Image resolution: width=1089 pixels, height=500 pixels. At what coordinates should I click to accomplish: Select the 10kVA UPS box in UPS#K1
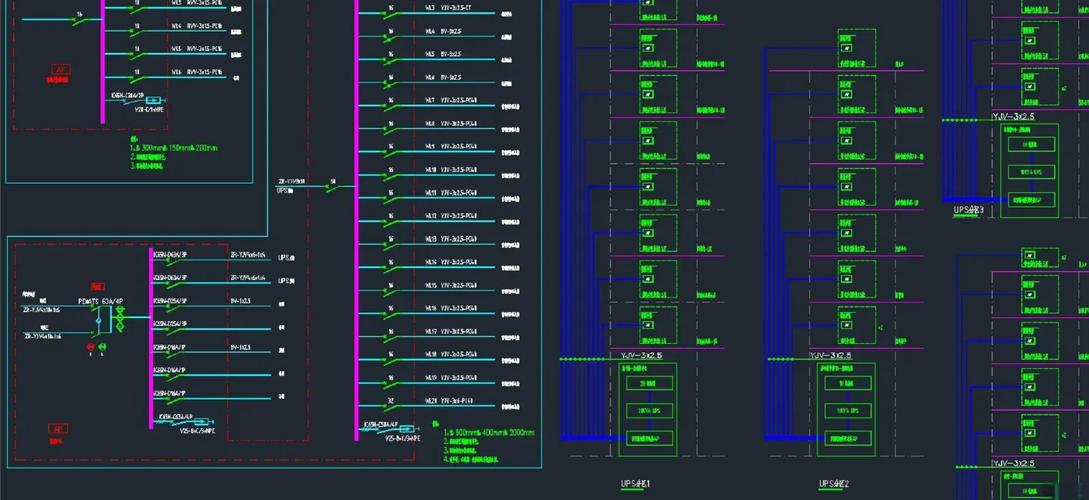(642, 411)
